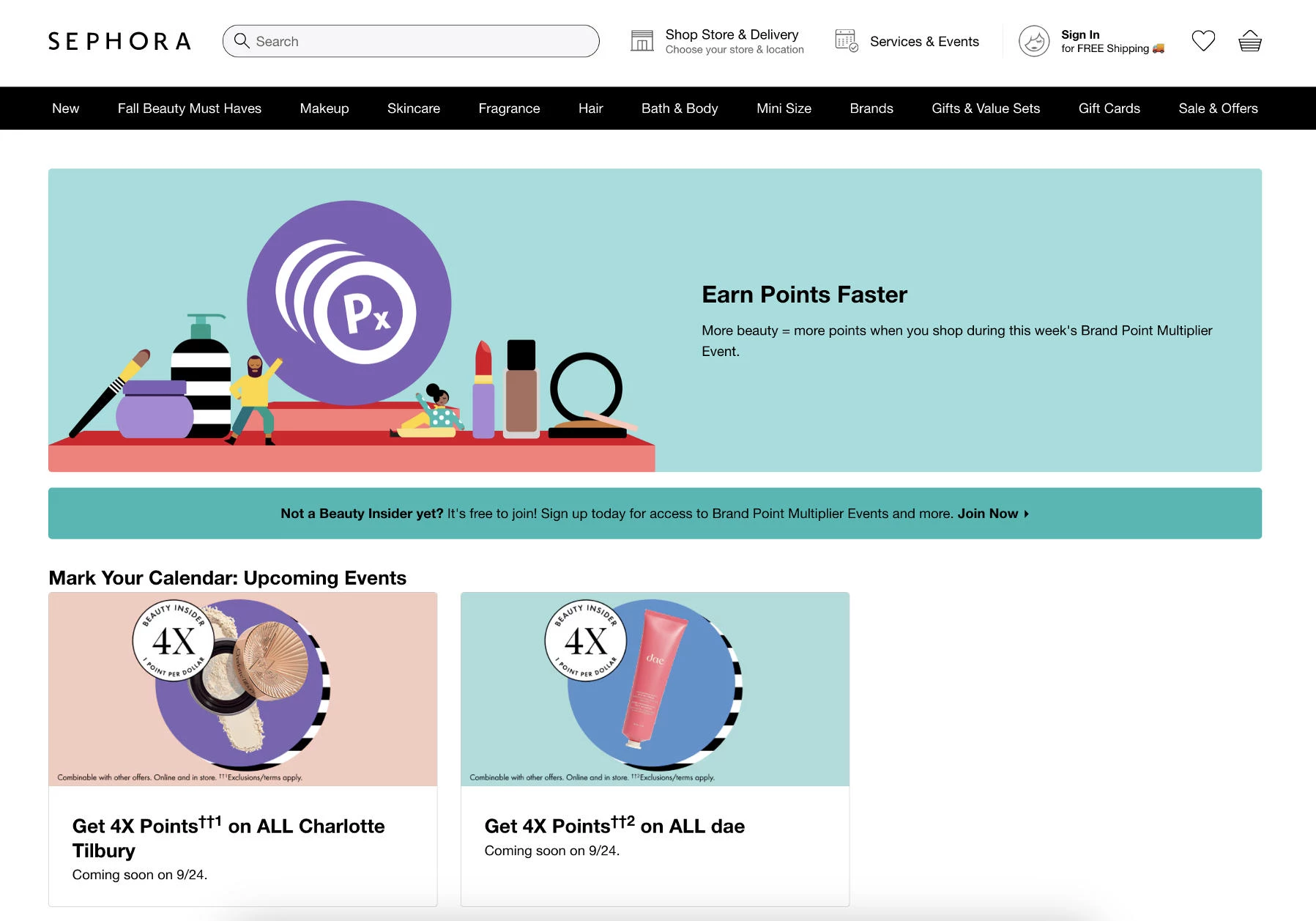1316x921 pixels.
Task: Click 'Choose your store & location' text
Action: 735,50
